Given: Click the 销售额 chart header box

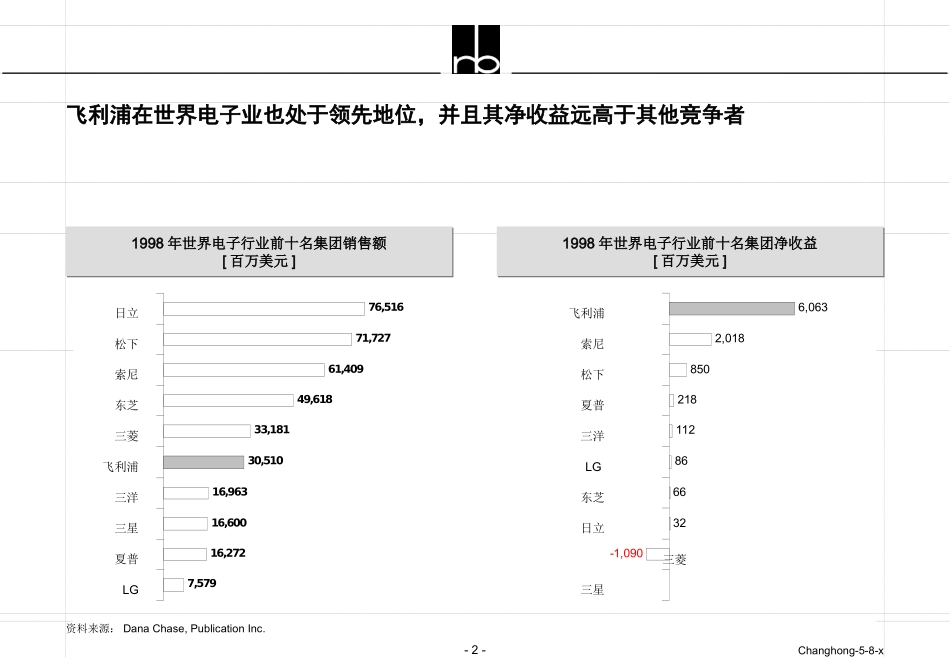Looking at the screenshot, I should (x=259, y=252).
